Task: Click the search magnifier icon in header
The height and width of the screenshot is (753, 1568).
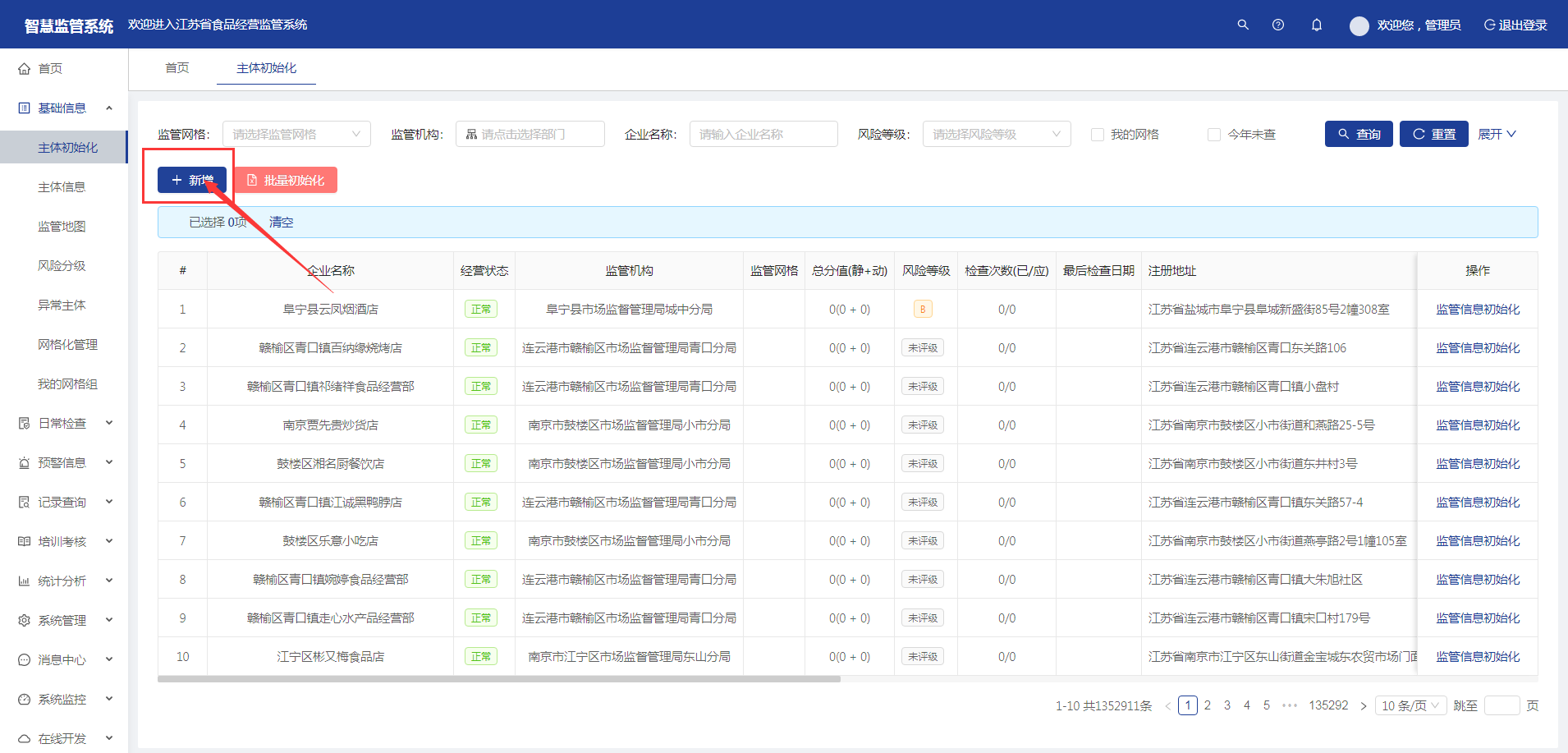Action: pos(1243,25)
